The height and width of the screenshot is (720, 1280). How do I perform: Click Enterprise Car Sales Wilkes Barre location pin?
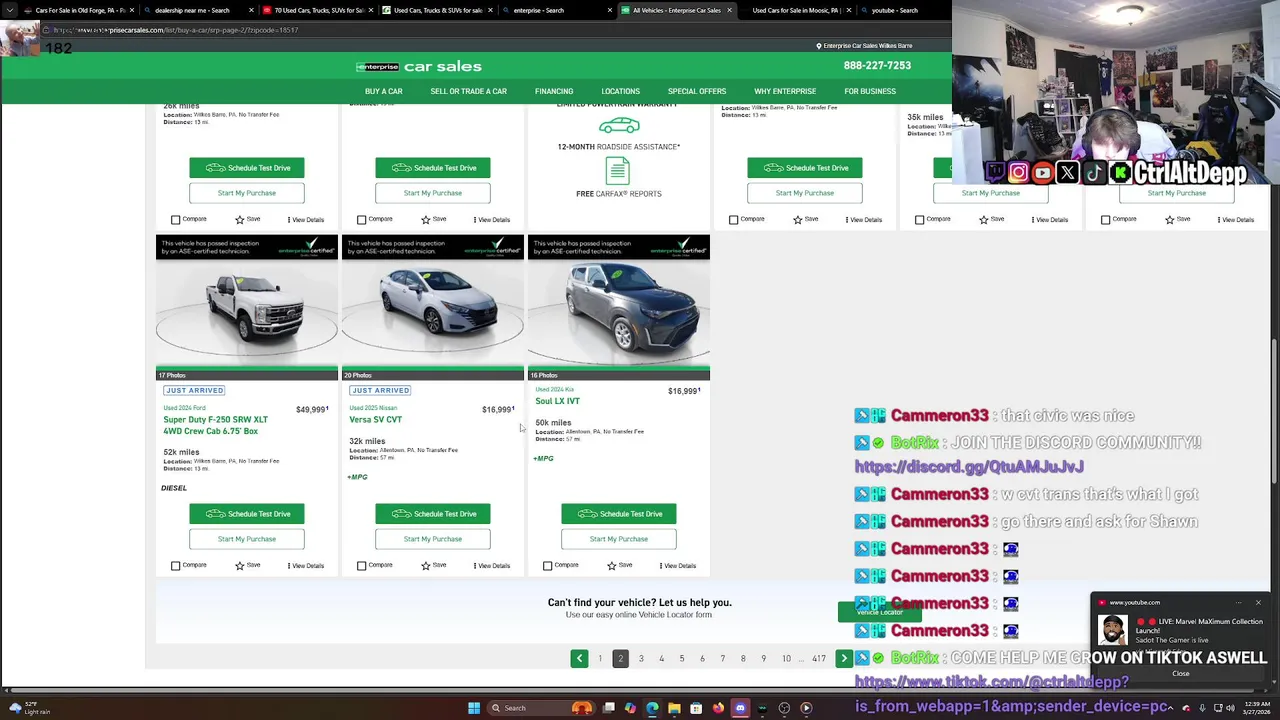(x=864, y=46)
